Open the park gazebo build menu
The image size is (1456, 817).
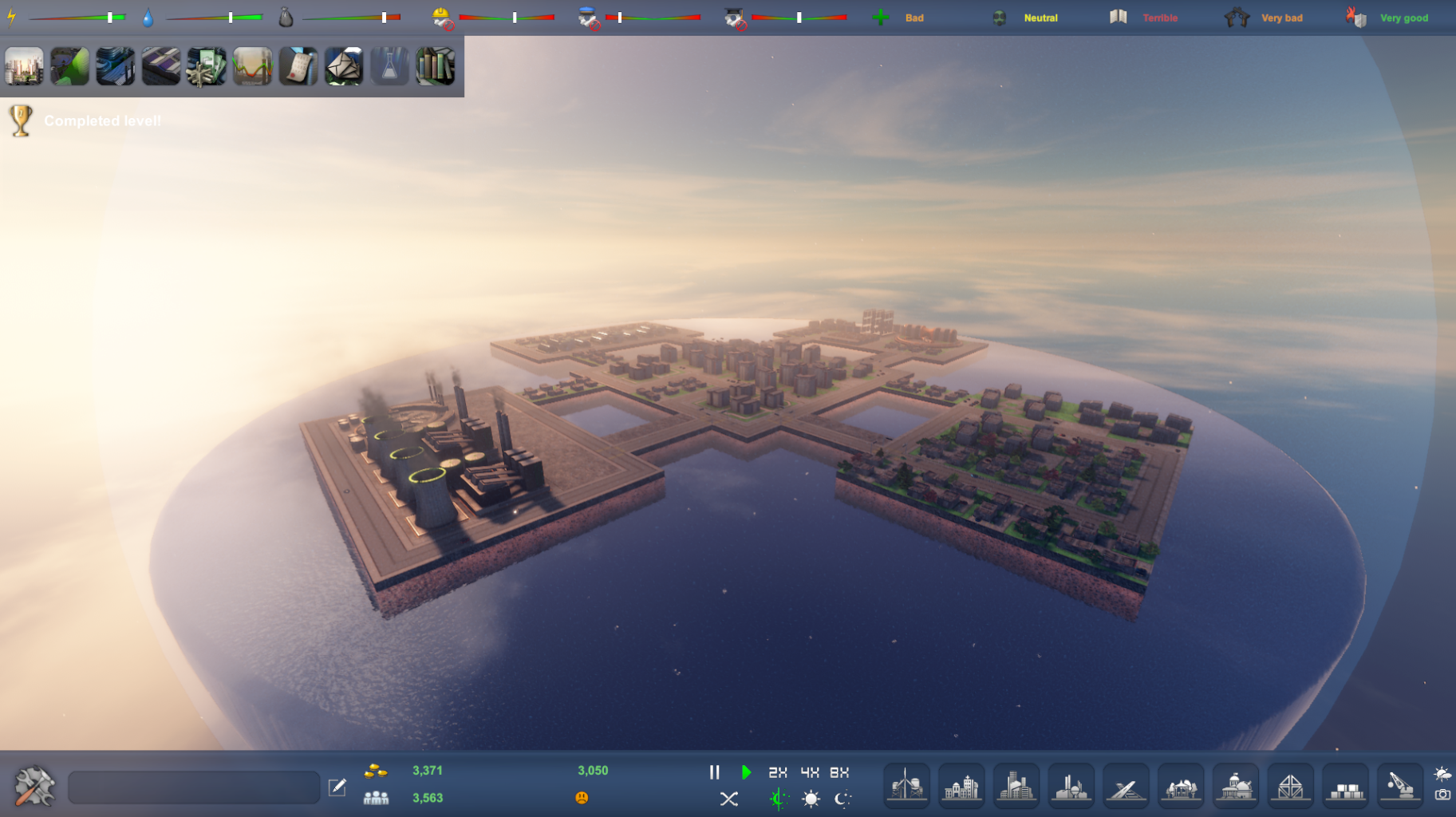1181,786
